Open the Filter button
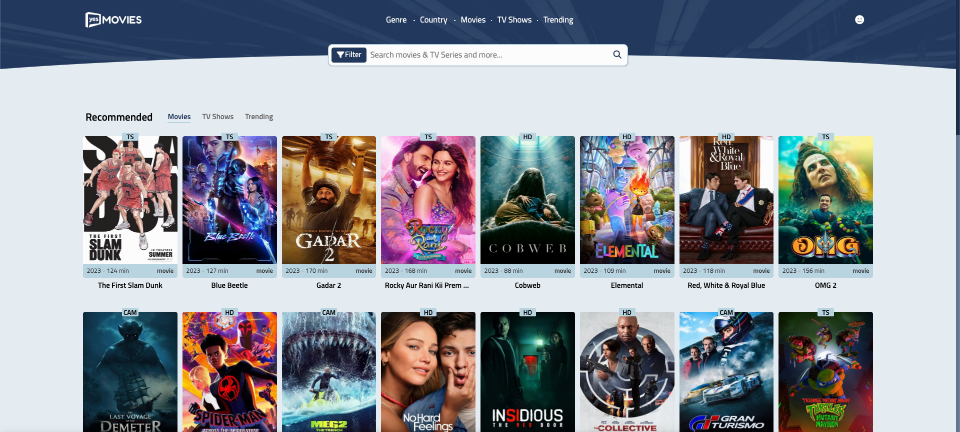This screenshot has width=960, height=432. coord(349,54)
